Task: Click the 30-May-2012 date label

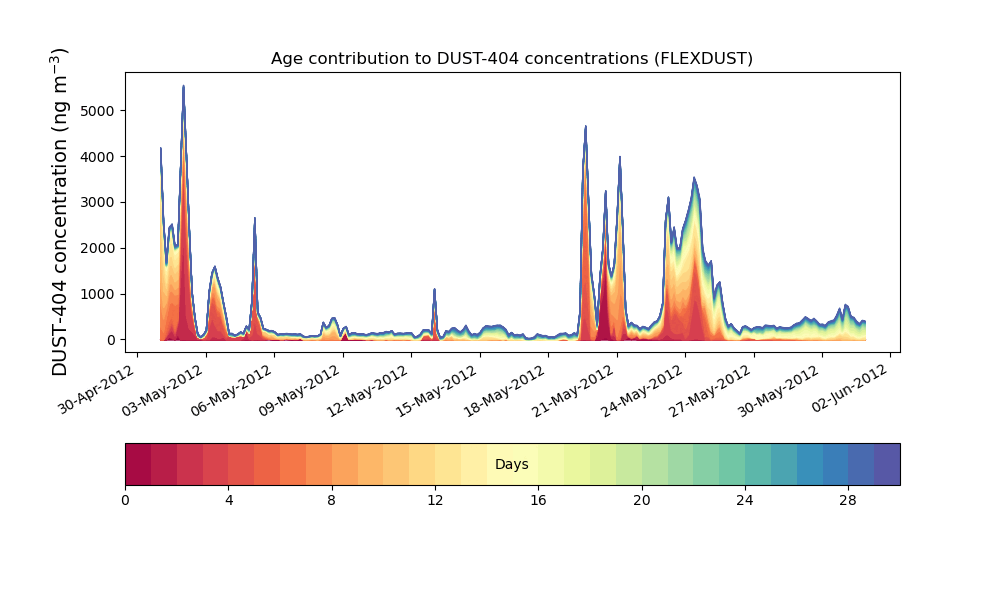Action: [x=780, y=390]
